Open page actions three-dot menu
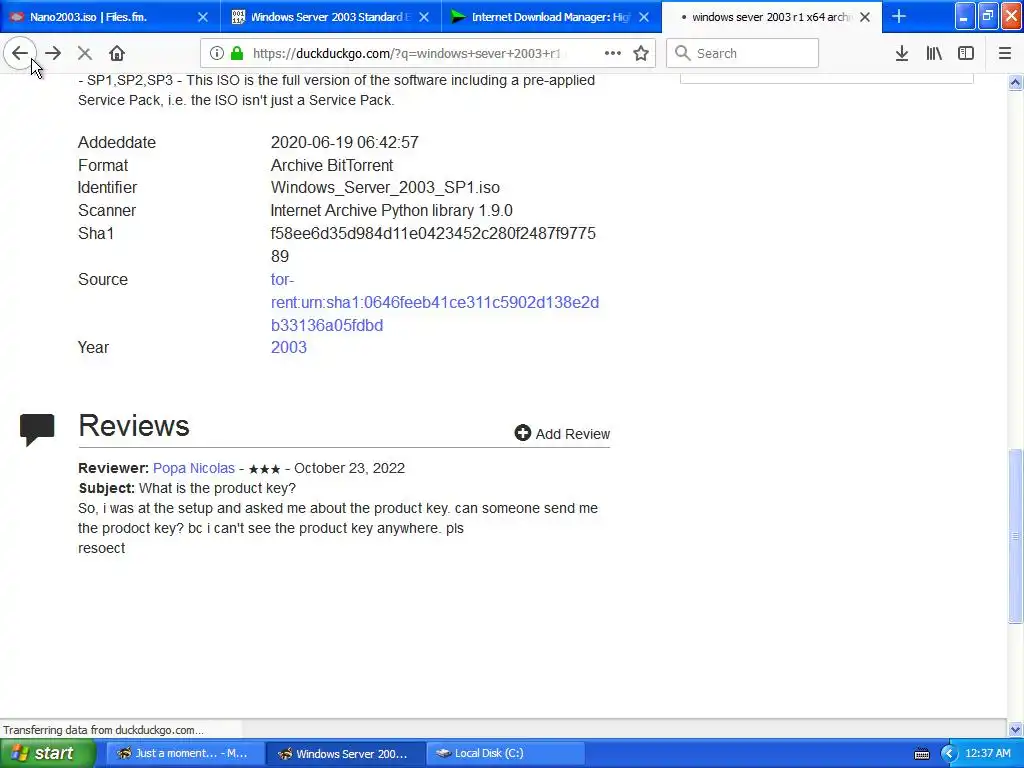This screenshot has height=768, width=1024. click(x=613, y=54)
